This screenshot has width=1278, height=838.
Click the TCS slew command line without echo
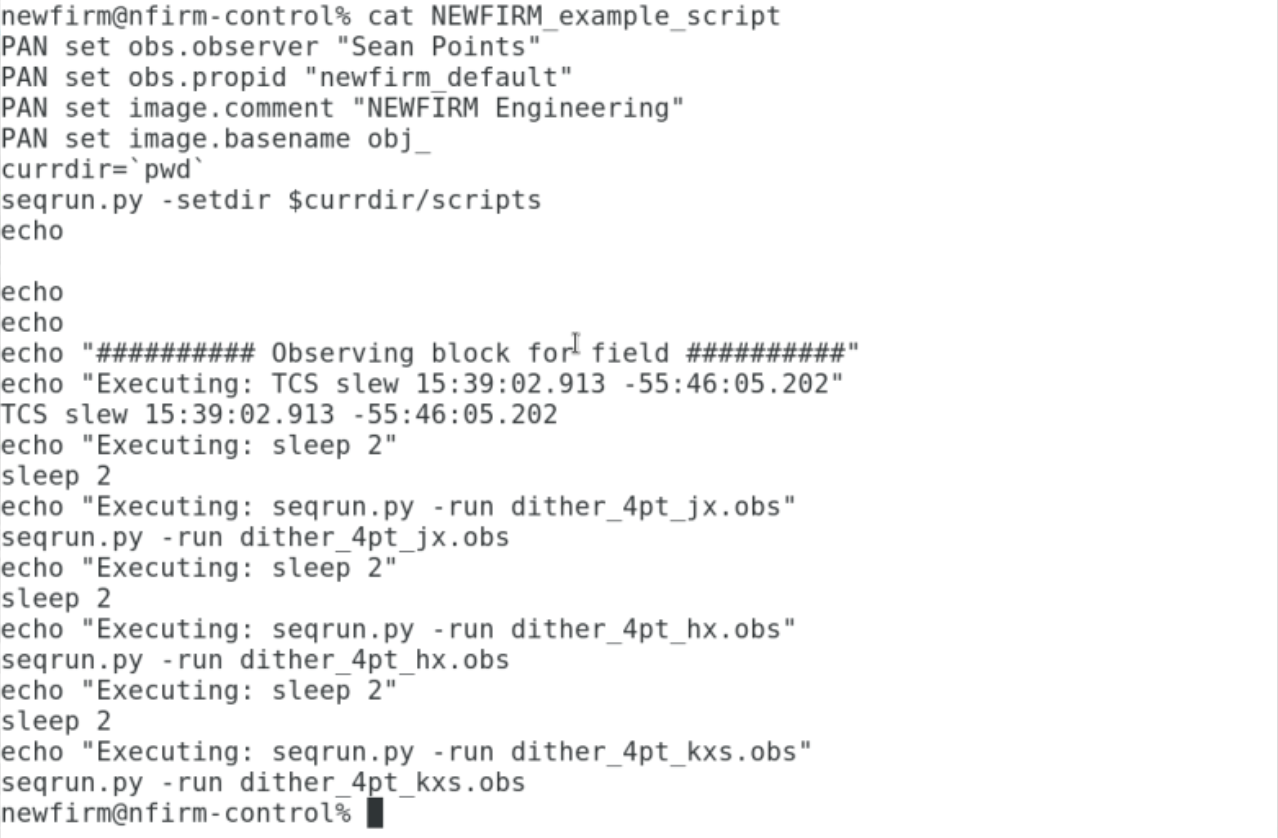[x=279, y=414]
